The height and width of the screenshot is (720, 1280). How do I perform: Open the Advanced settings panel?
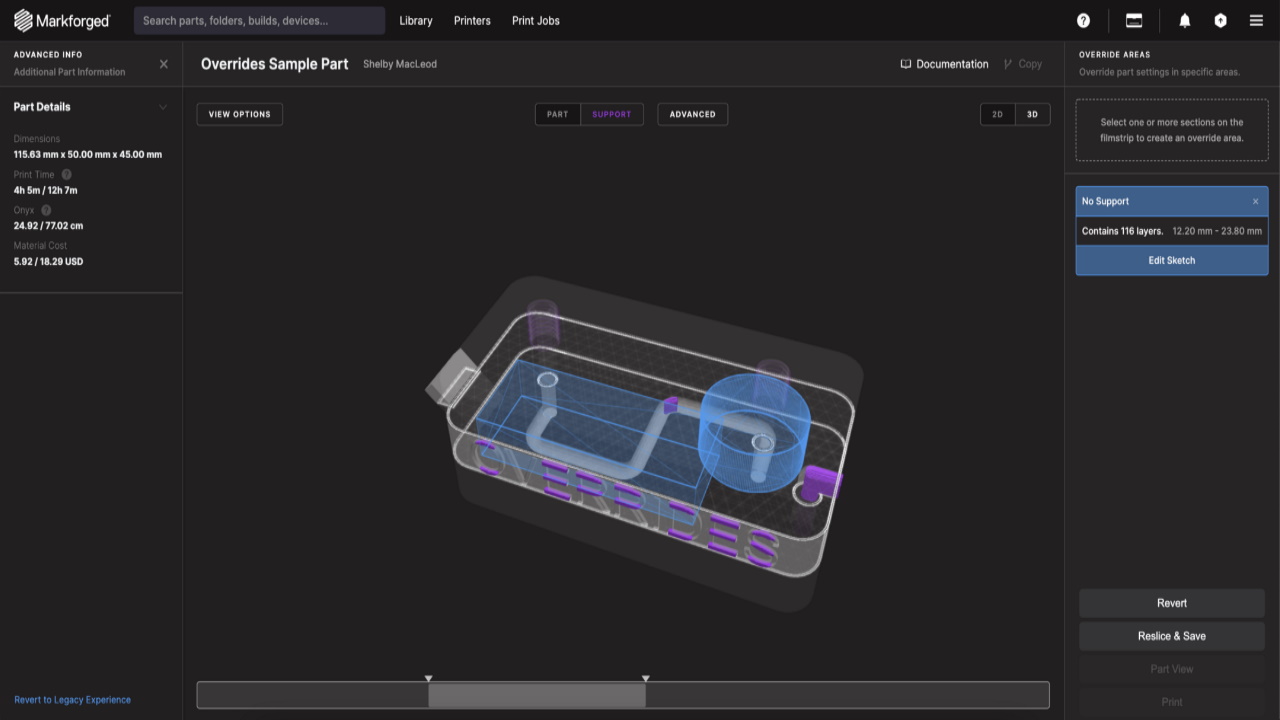pyautogui.click(x=692, y=114)
